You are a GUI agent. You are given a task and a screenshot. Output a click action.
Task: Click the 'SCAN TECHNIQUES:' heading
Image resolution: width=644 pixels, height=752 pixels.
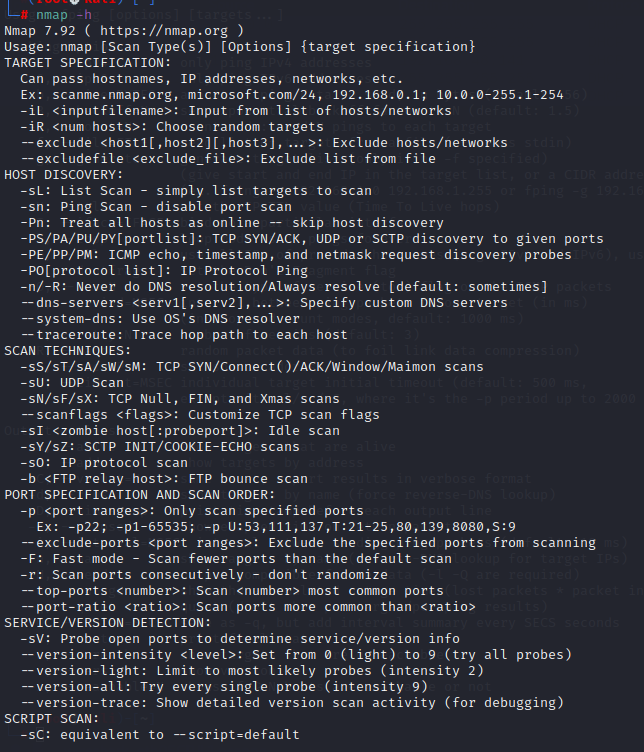click(66, 351)
